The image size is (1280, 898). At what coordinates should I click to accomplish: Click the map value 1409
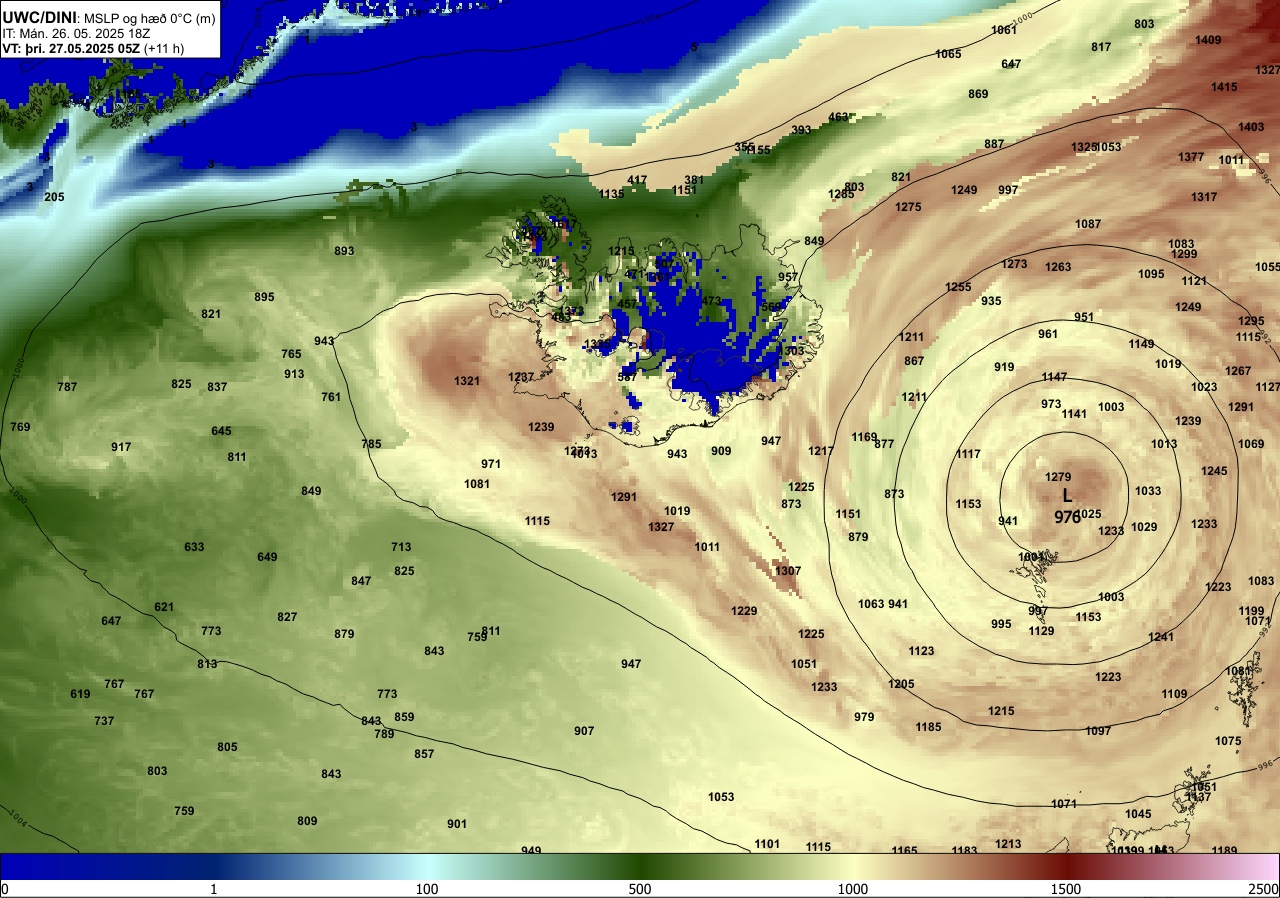tap(1208, 40)
